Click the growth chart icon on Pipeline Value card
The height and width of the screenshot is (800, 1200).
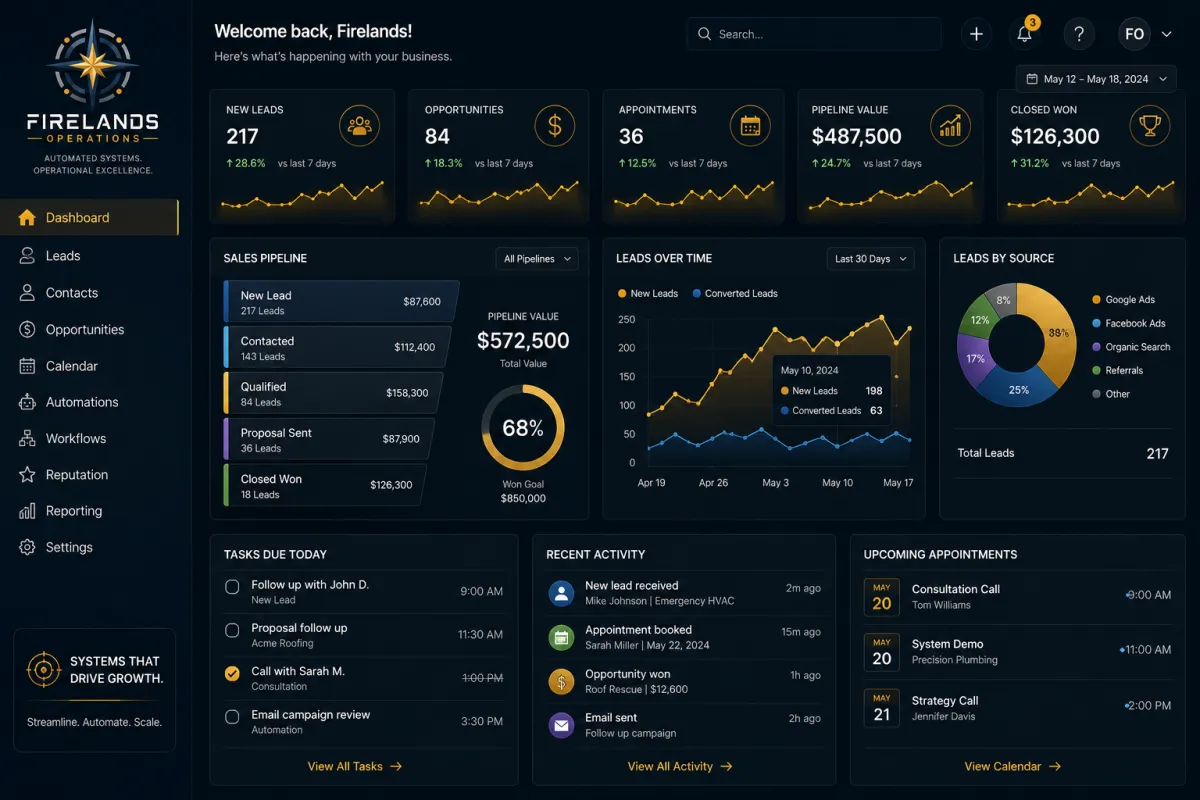[950, 125]
